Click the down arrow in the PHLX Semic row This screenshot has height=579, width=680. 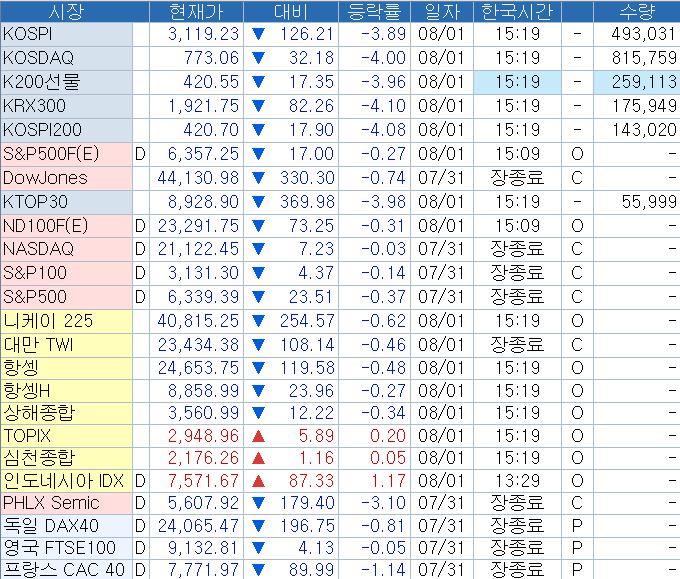259,503
